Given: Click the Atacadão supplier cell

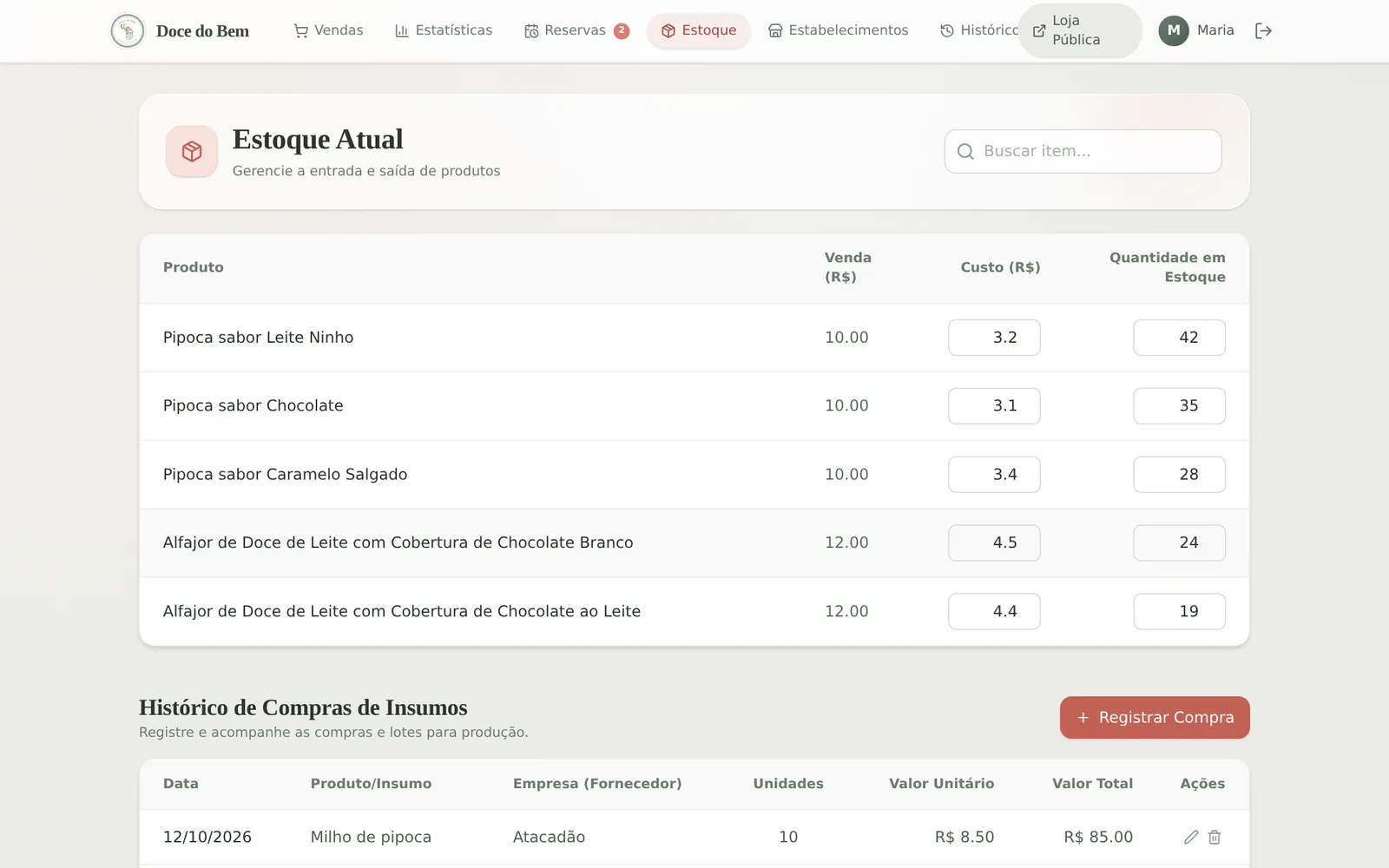Looking at the screenshot, I should pos(549,837).
